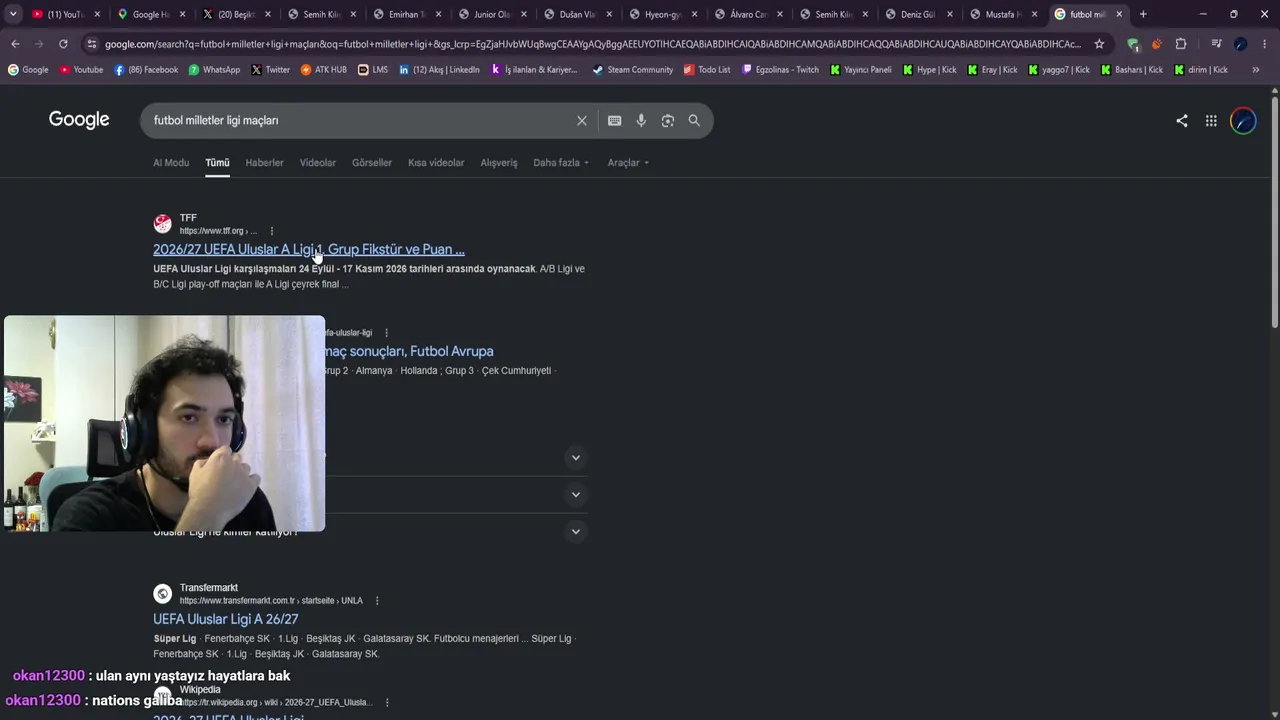Image resolution: width=1280 pixels, height=720 pixels.
Task: Open the media controls icon in toolbar
Action: tap(1216, 44)
